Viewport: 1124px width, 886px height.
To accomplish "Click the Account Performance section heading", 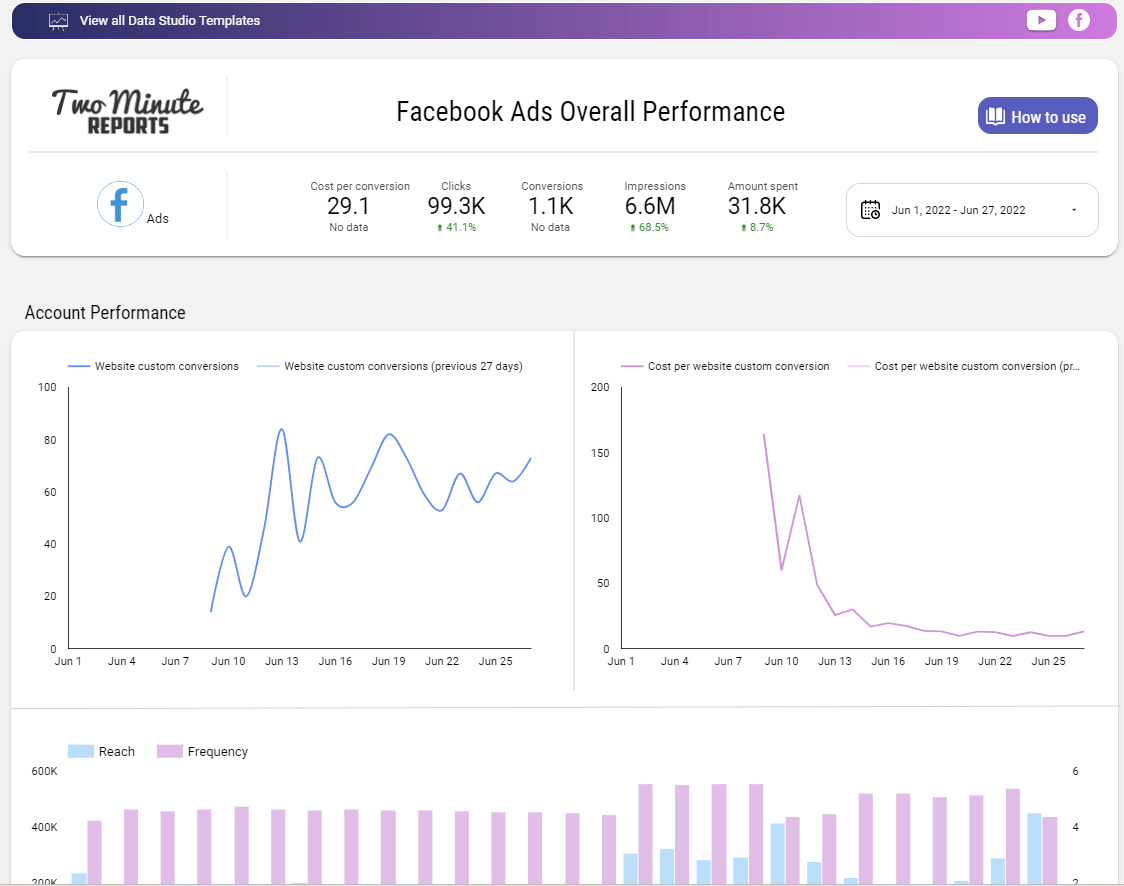I will pyautogui.click(x=105, y=313).
